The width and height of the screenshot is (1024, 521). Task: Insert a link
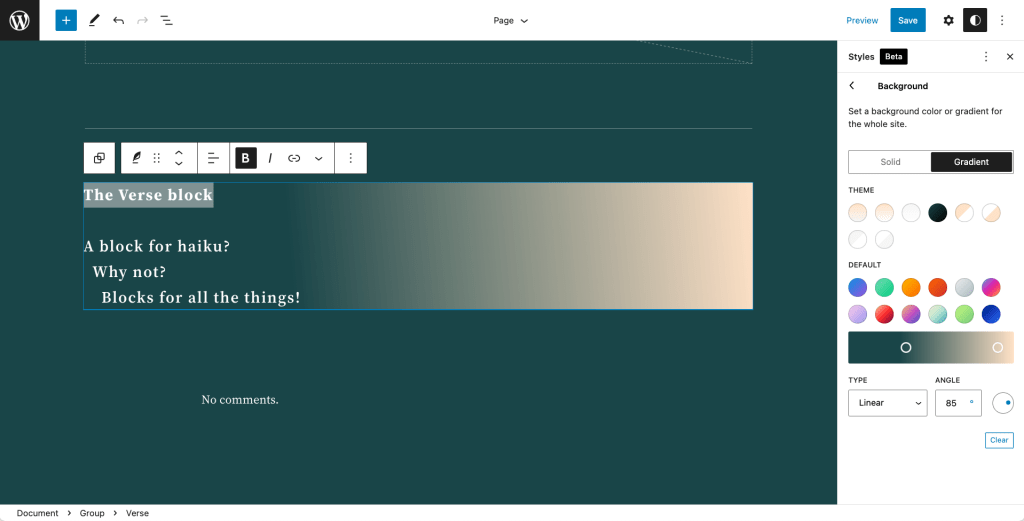click(x=294, y=158)
